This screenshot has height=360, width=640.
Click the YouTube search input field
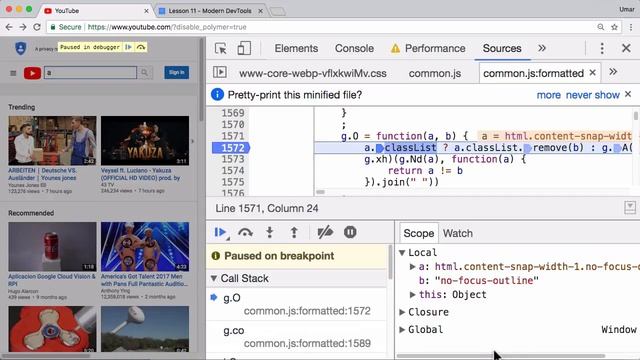(90, 73)
